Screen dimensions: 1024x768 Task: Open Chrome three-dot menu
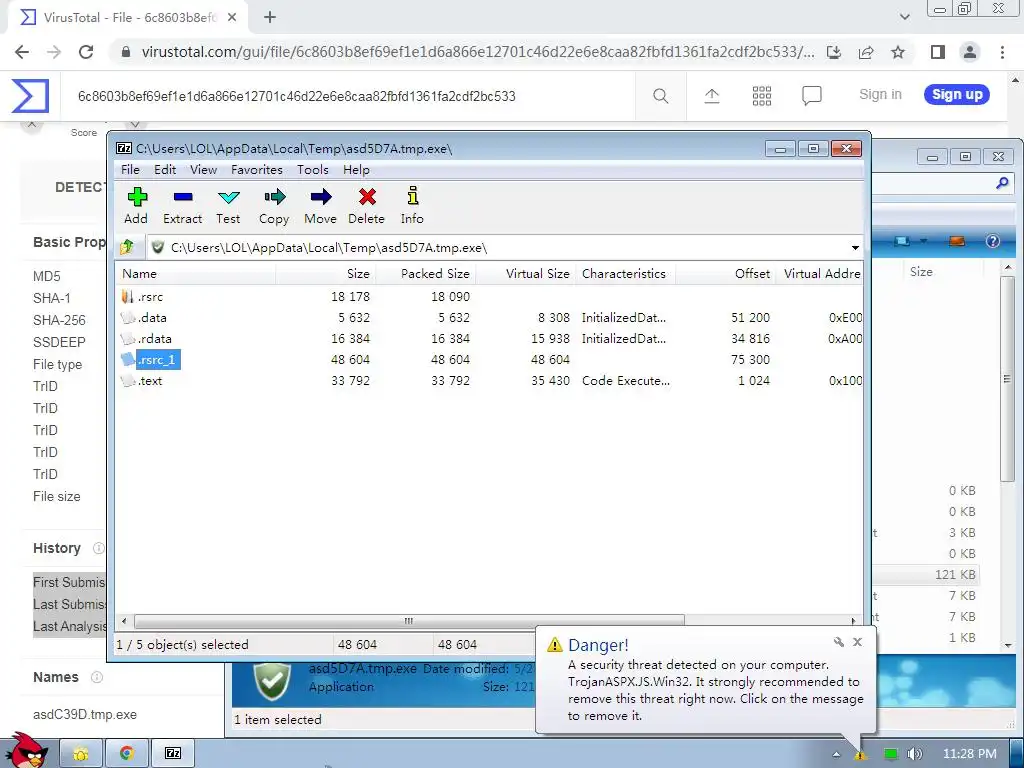pyautogui.click(x=1002, y=52)
